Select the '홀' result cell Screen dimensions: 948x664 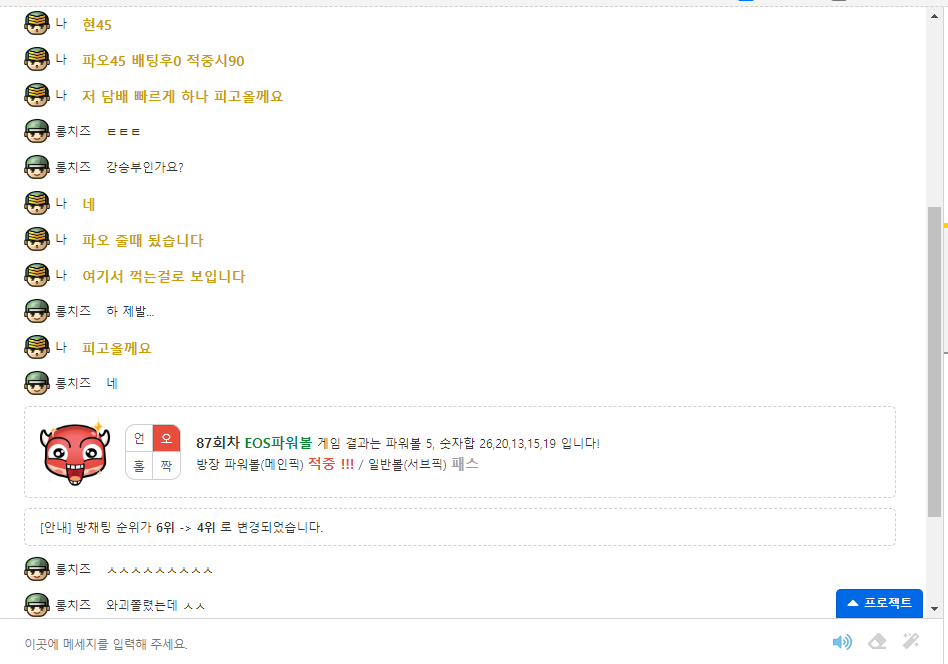pos(139,466)
